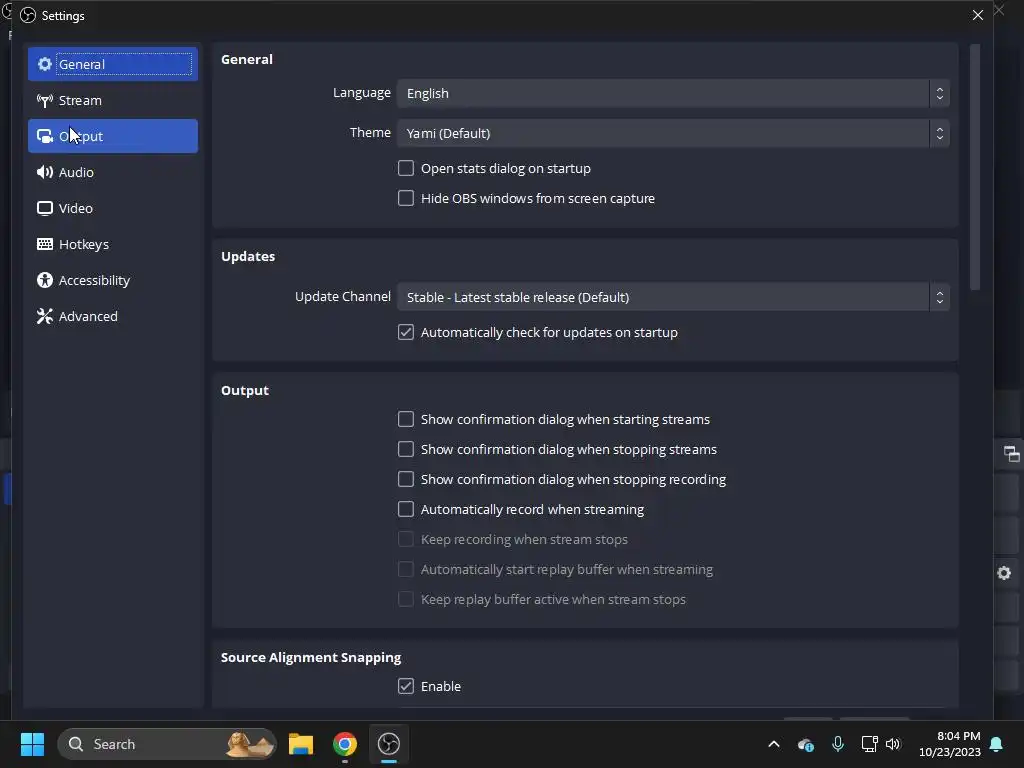Click the Audio speaker icon

[x=44, y=172]
